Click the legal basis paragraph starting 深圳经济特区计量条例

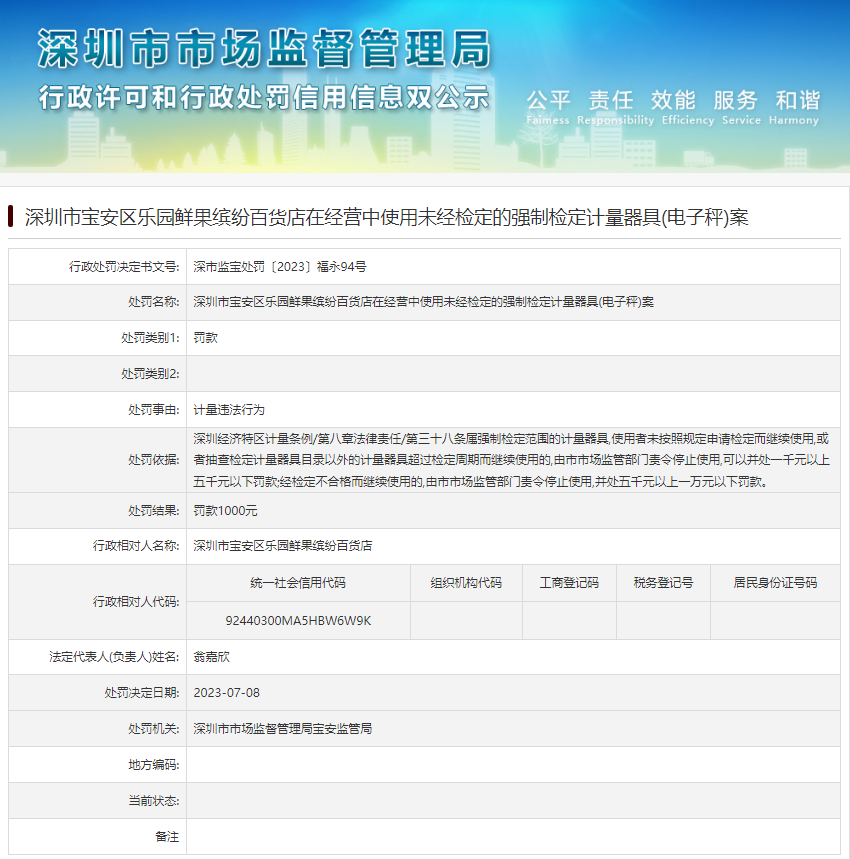[x=512, y=460]
